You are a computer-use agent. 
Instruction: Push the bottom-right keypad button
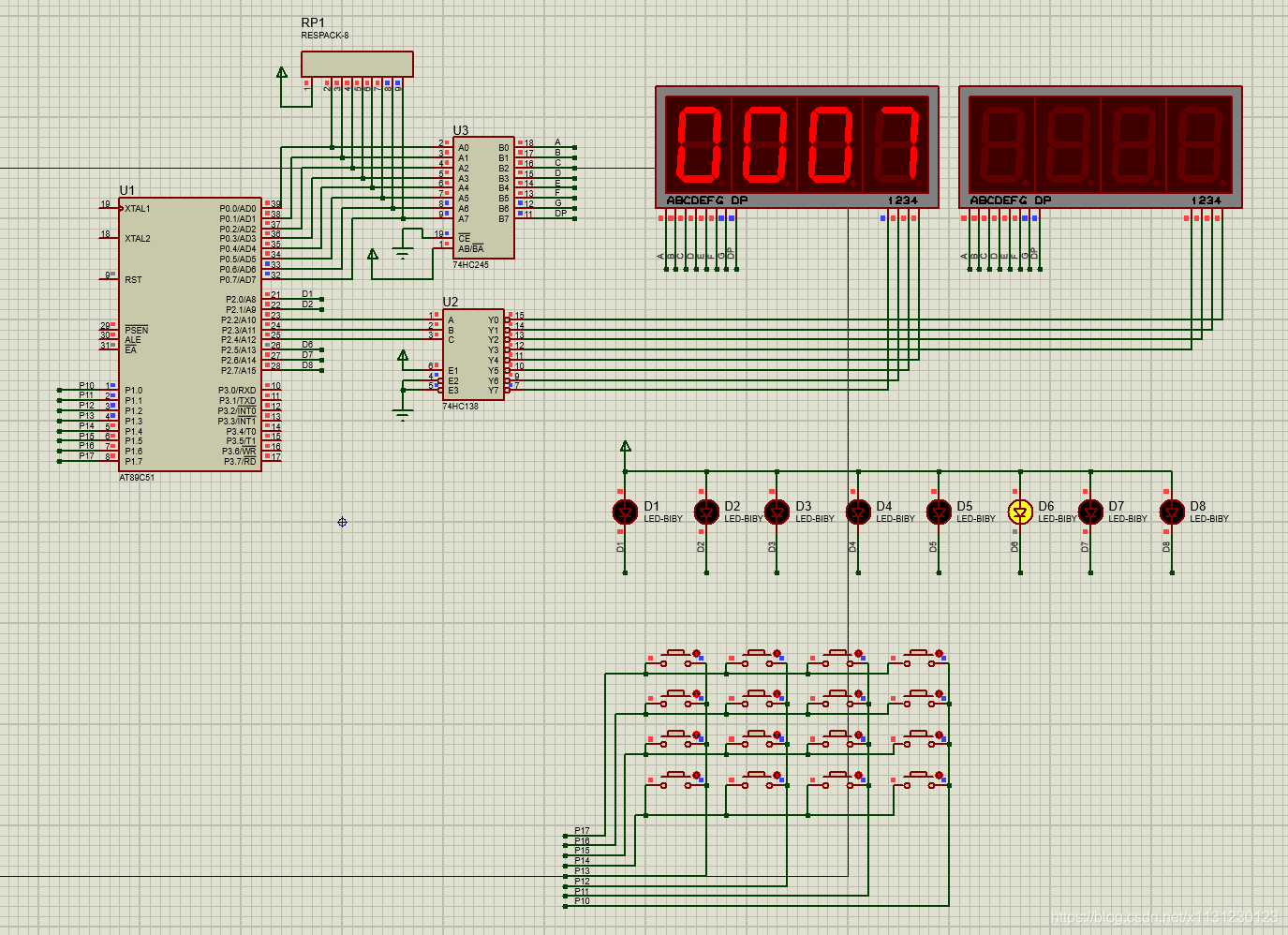(x=919, y=779)
